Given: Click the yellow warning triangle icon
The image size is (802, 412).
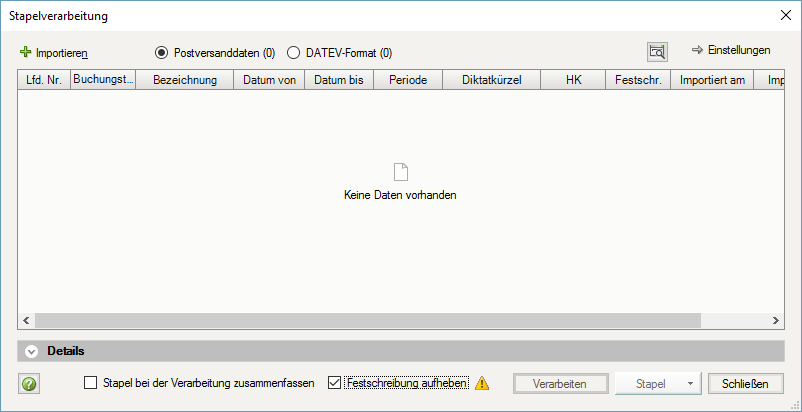Looking at the screenshot, I should (482, 383).
